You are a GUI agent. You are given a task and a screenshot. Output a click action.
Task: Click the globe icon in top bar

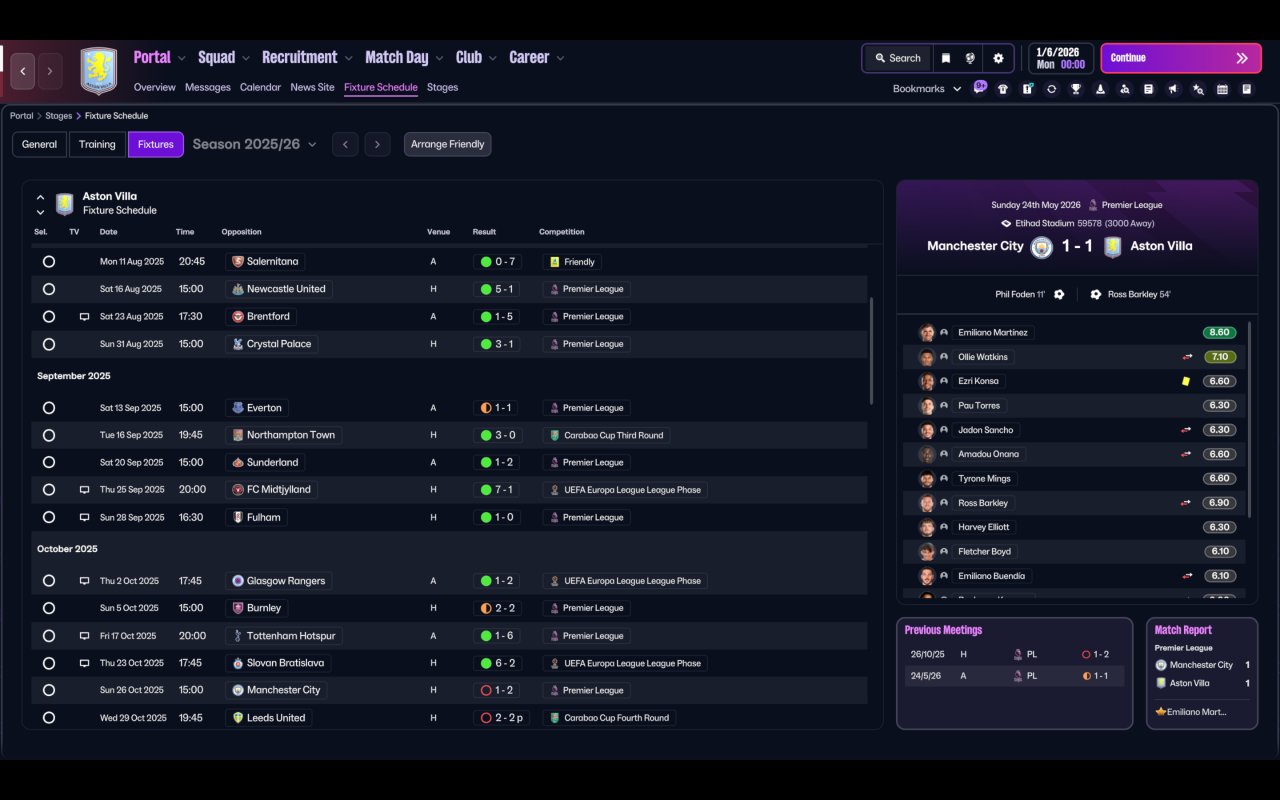click(970, 58)
